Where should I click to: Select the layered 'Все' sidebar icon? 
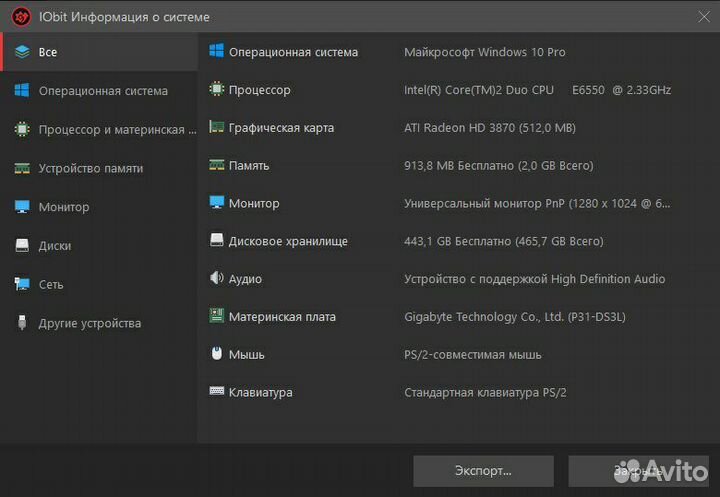point(22,52)
